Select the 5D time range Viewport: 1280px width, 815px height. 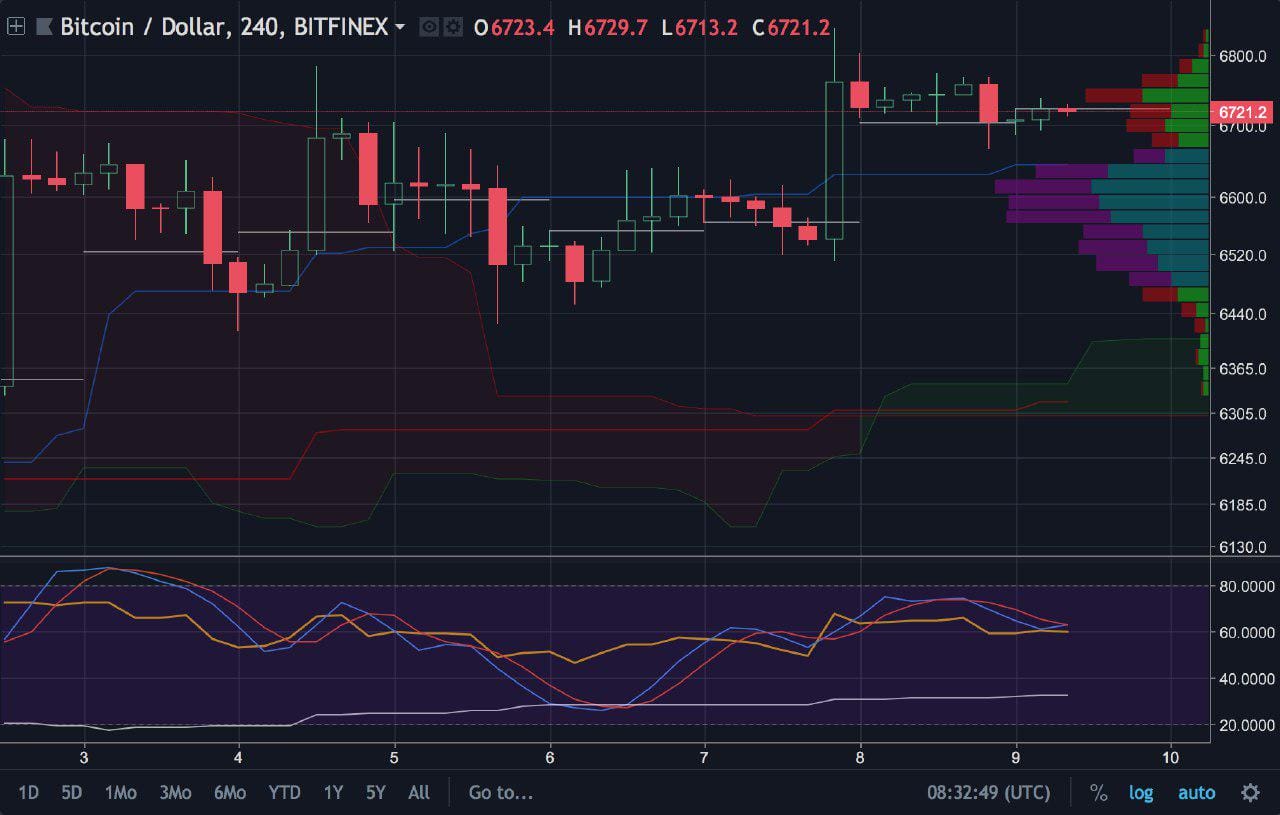pos(71,793)
